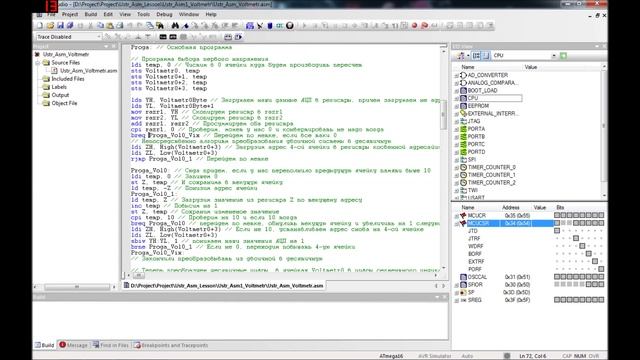Screen dimensions: 640x360
Task: Collapse the Source Files folder
Action: [38, 63]
